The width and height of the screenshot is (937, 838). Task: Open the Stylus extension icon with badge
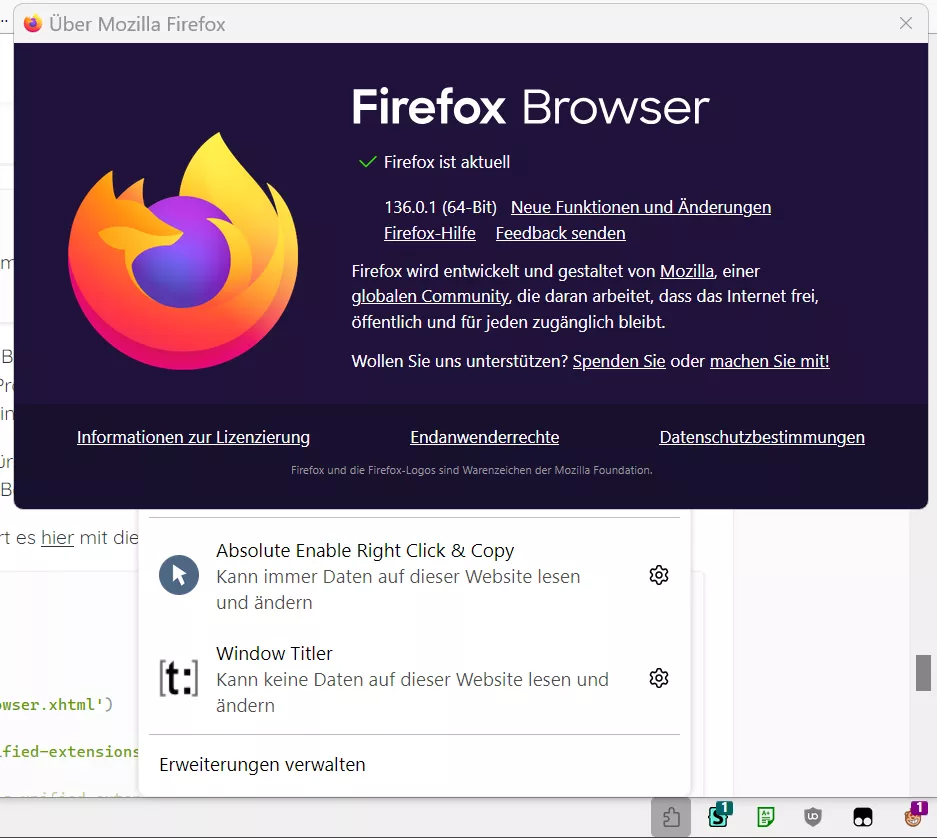coord(719,815)
